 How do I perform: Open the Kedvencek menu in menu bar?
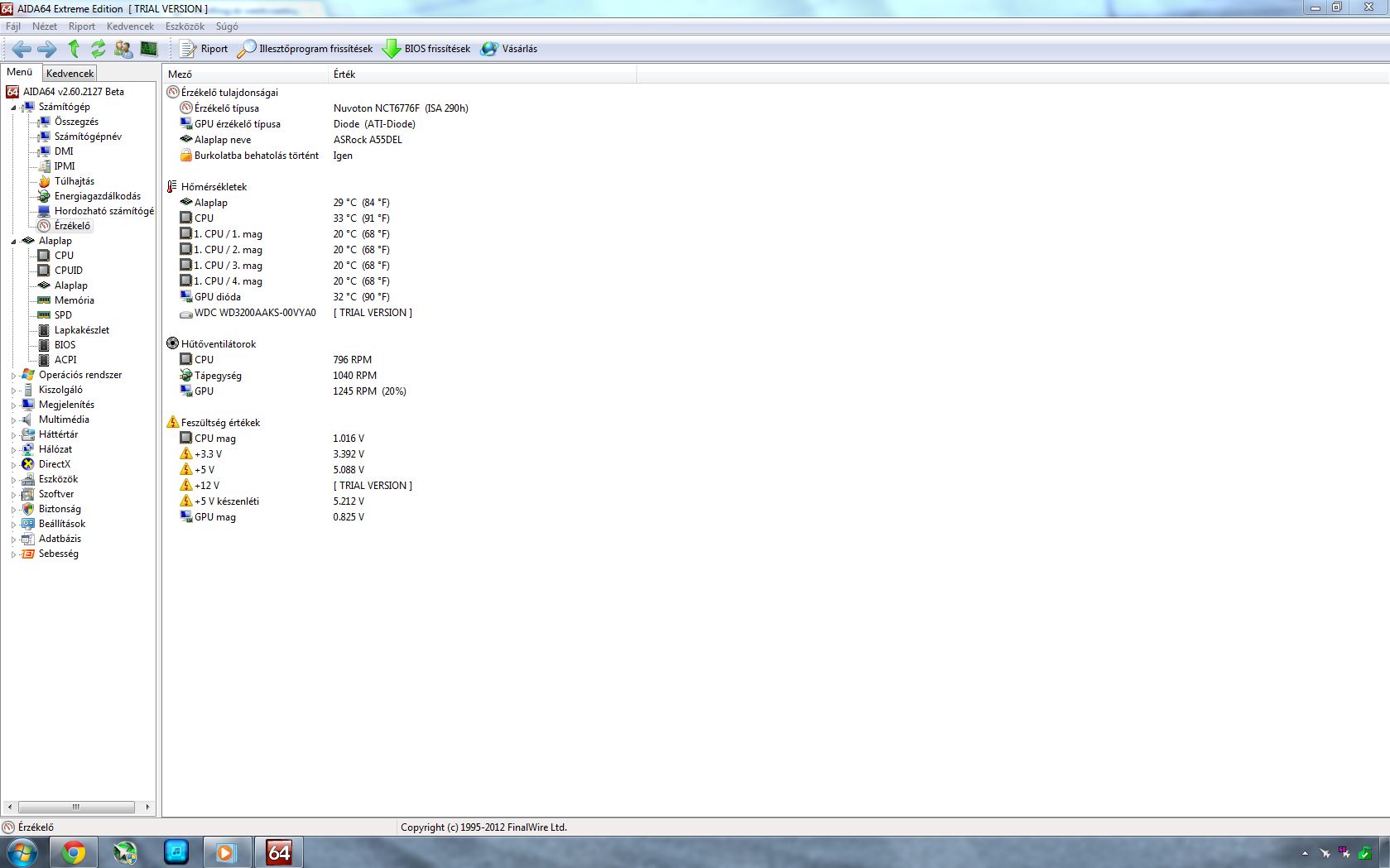coord(130,26)
